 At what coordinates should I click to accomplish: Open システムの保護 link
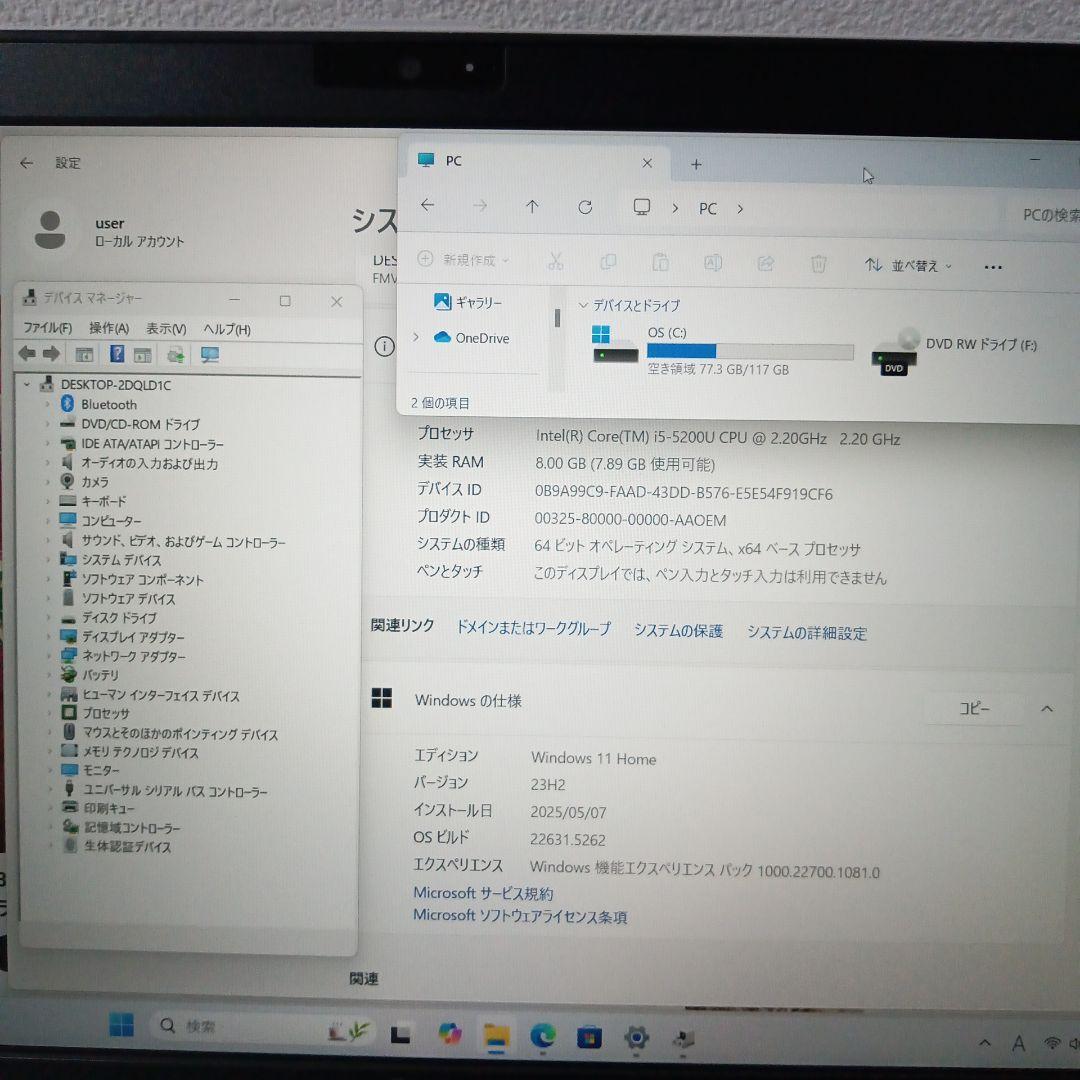coord(678,630)
